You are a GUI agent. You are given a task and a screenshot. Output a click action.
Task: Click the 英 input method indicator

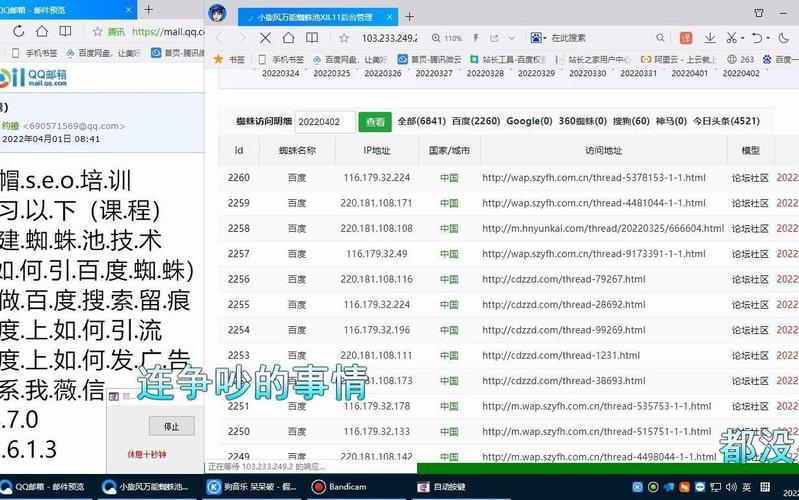747,487
